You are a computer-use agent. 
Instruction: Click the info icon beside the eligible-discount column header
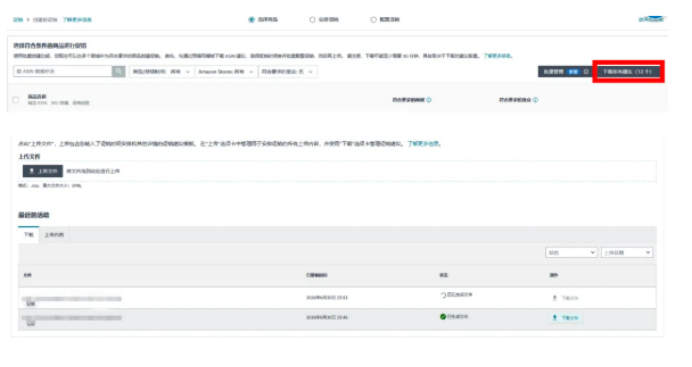pyautogui.click(x=535, y=100)
